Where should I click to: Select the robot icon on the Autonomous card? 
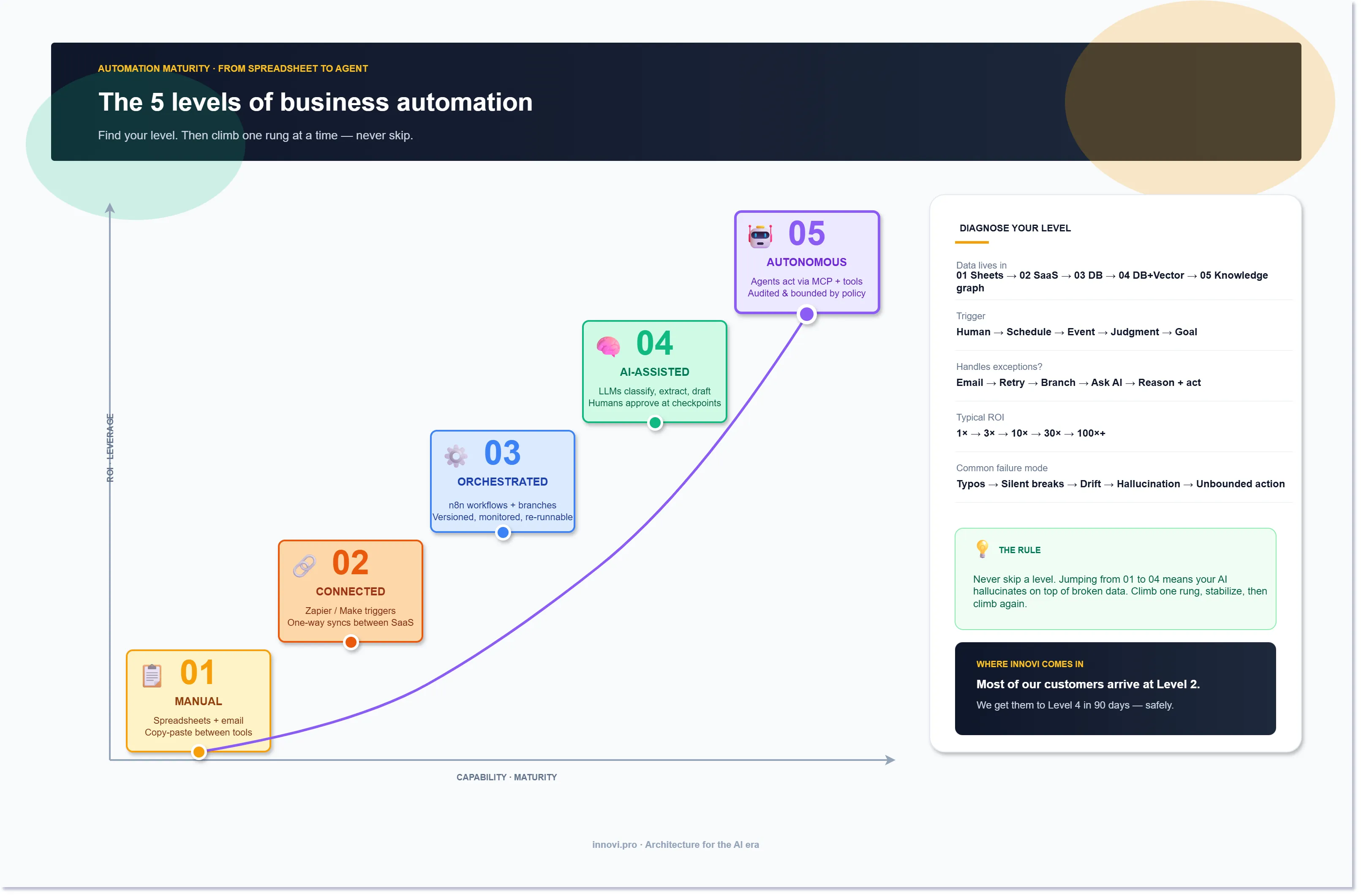click(761, 236)
